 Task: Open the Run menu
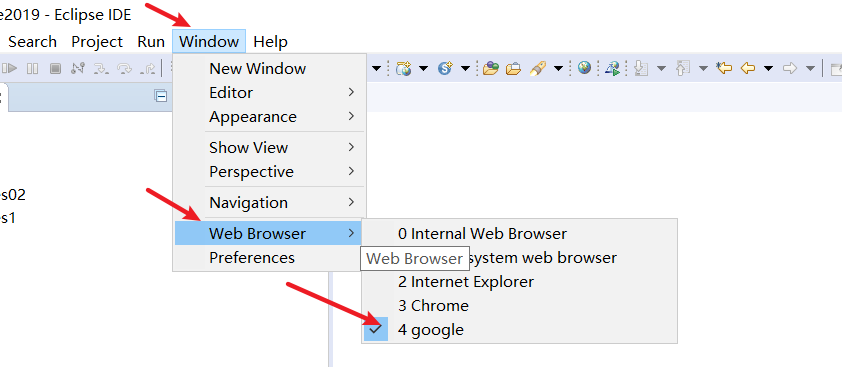151,41
